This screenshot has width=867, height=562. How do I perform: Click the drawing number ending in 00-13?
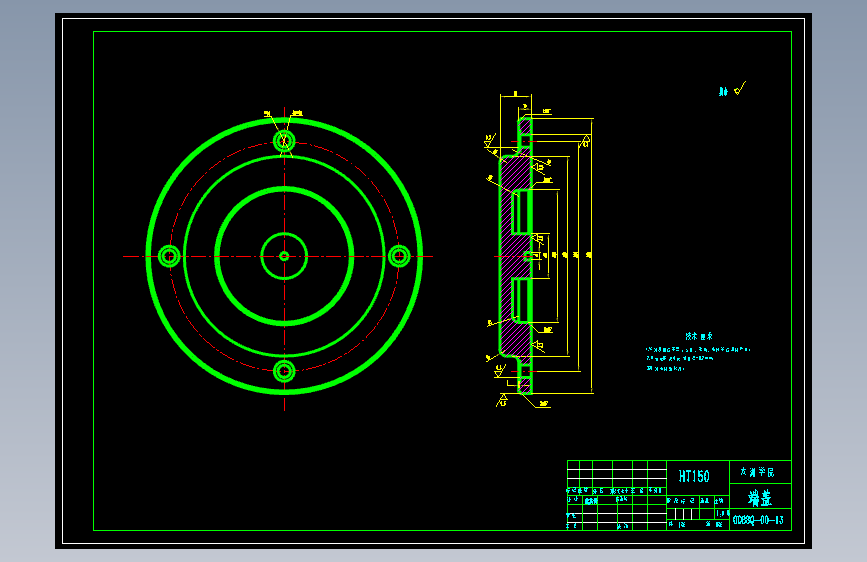click(758, 520)
